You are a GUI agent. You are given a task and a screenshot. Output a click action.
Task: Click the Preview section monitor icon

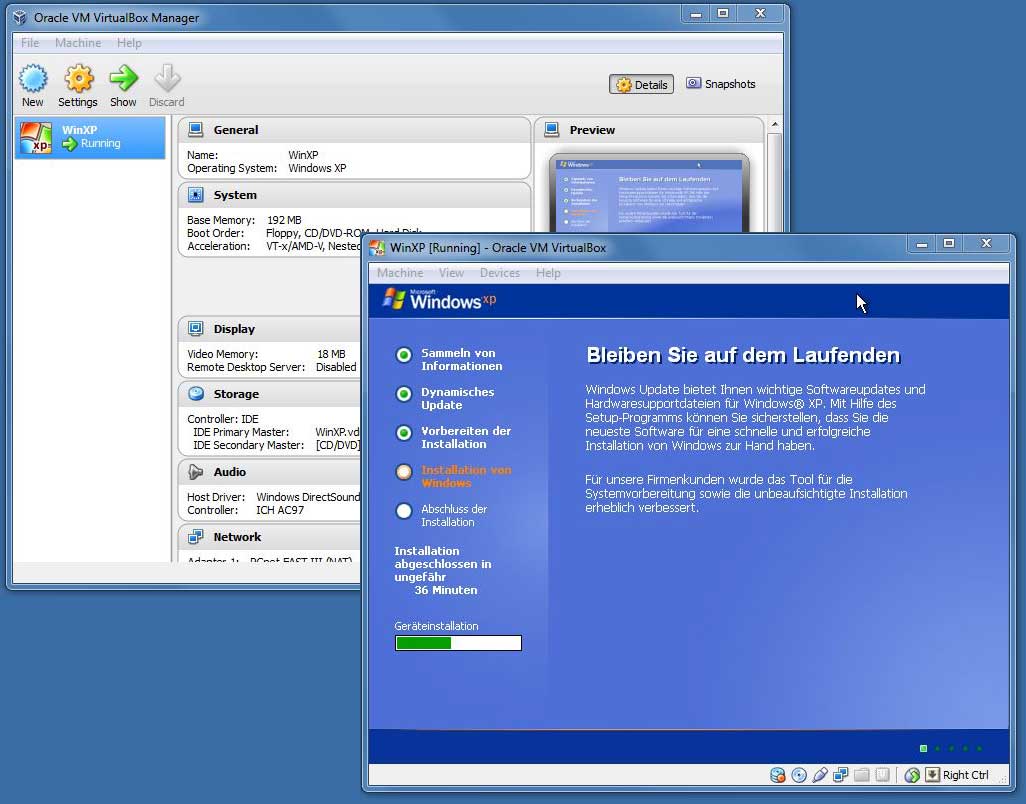click(x=552, y=130)
